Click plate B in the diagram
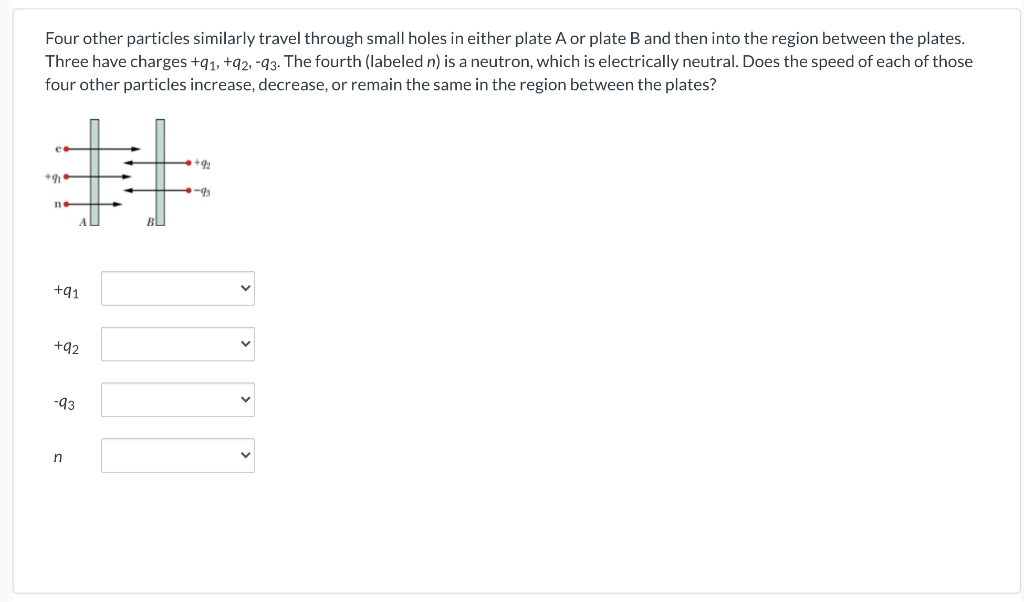The height and width of the screenshot is (602, 1024). [160, 172]
